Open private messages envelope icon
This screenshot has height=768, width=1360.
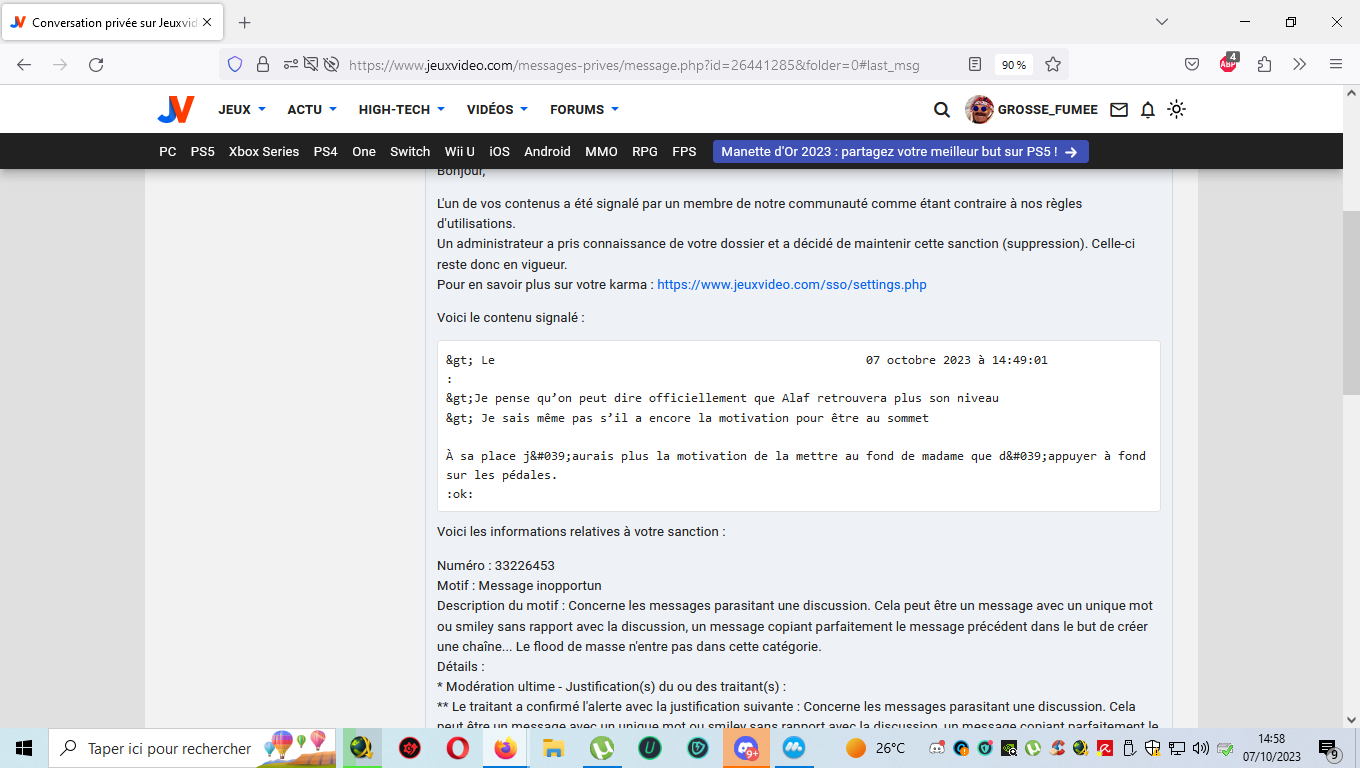1119,110
